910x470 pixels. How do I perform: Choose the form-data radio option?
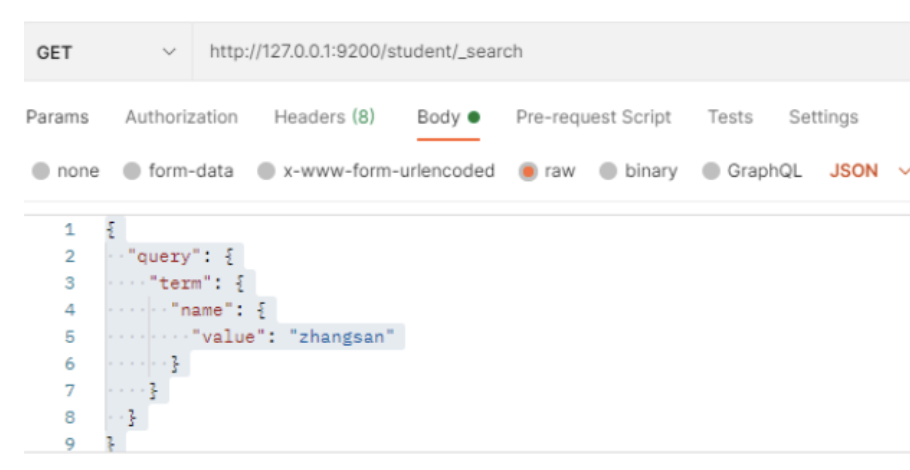point(132,171)
